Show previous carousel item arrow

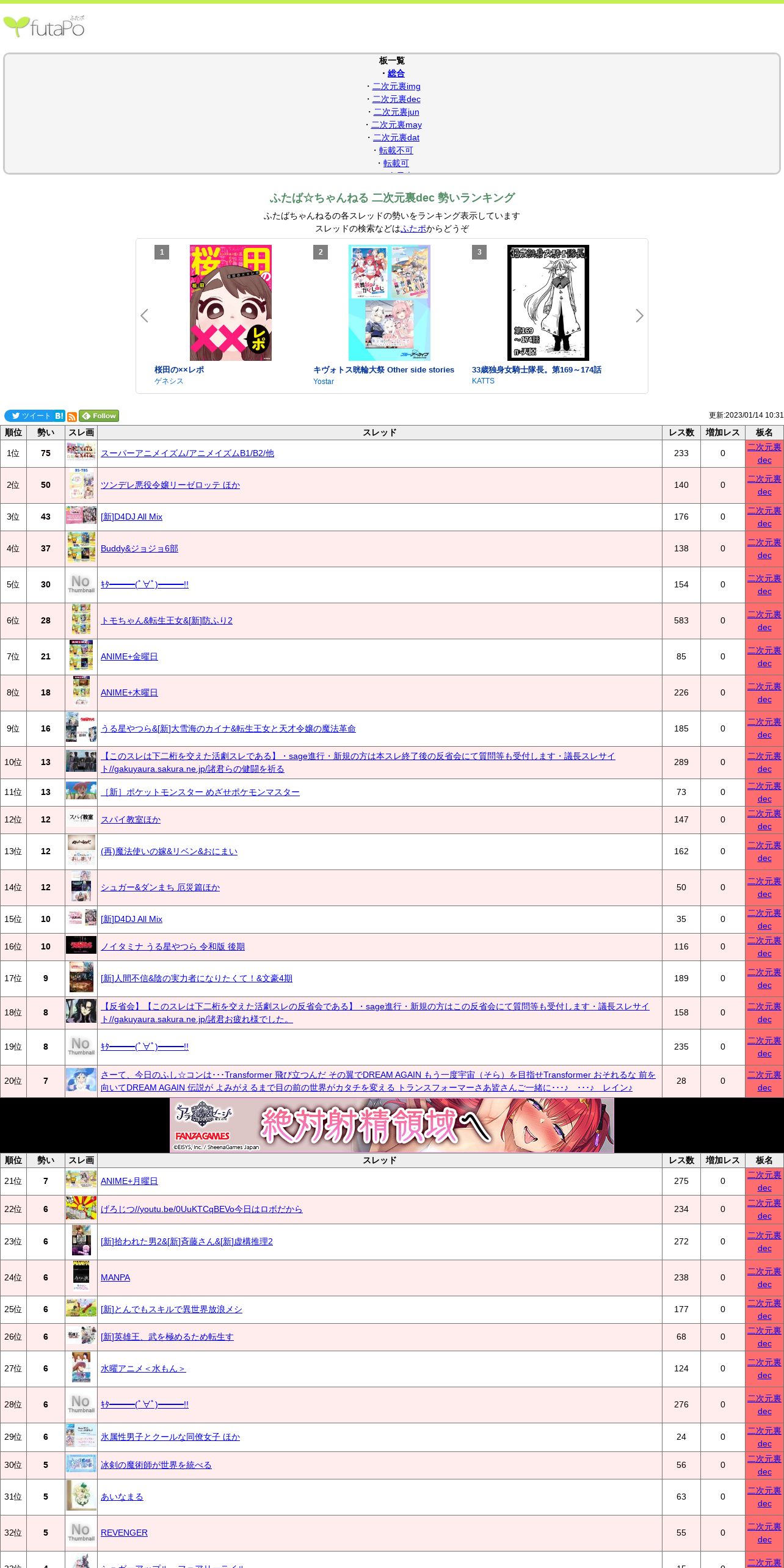click(x=144, y=316)
